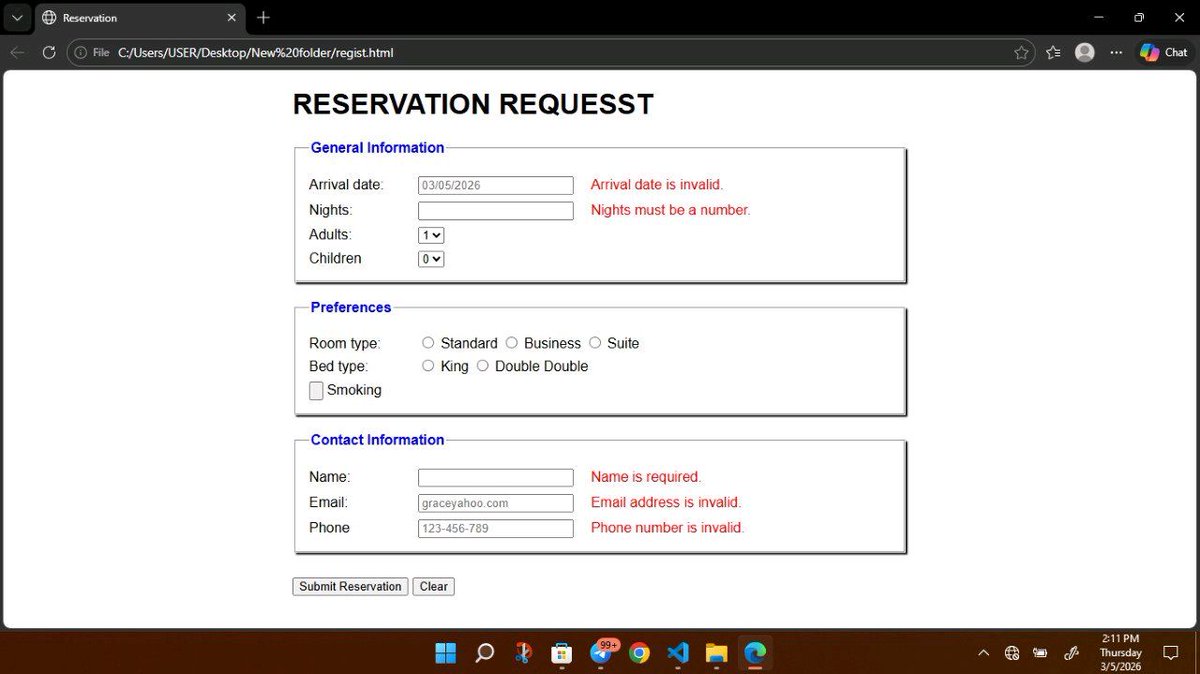
Task: Open the browser profile avatar
Action: [x=1084, y=53]
